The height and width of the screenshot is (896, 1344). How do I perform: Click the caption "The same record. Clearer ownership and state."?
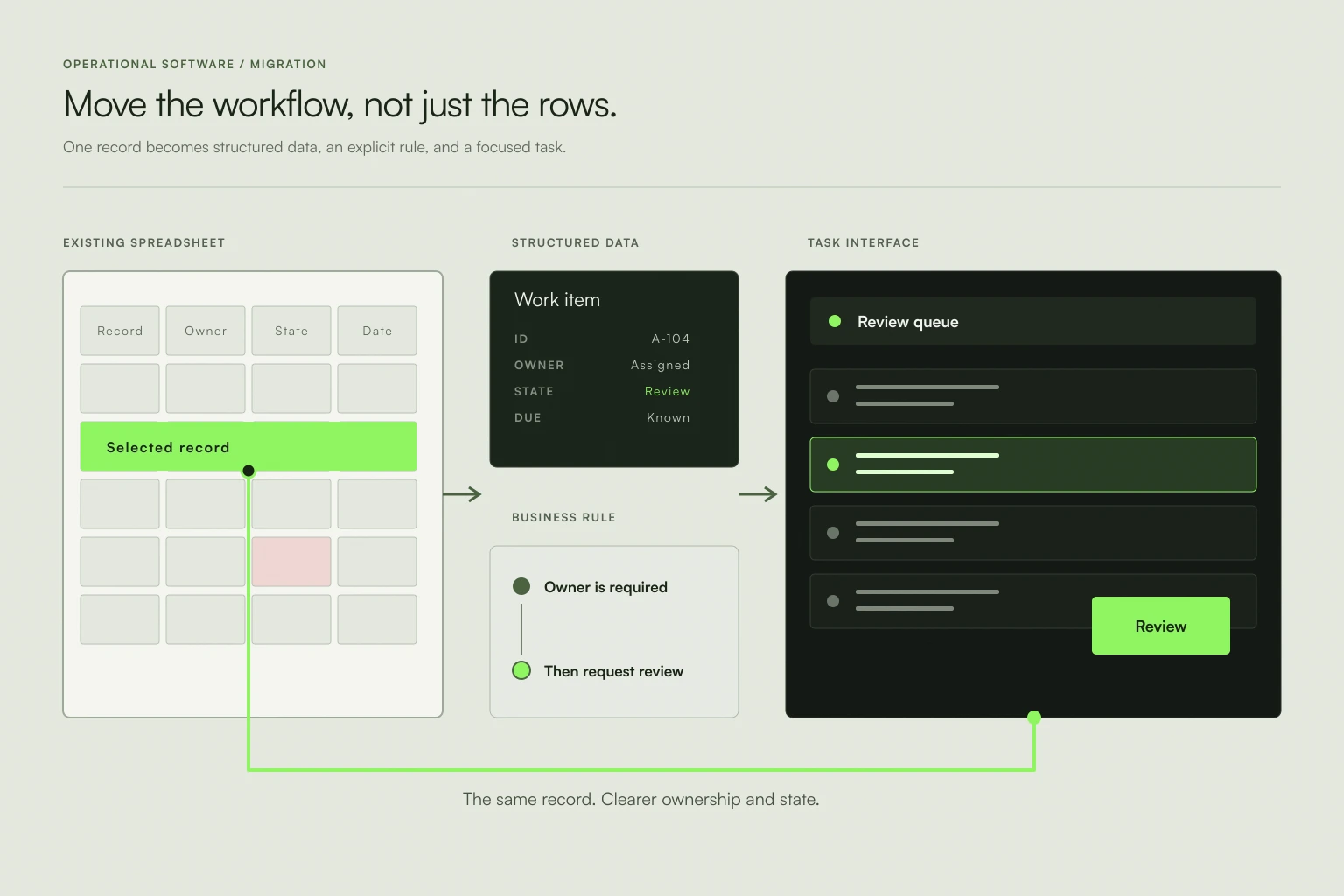pyautogui.click(x=640, y=799)
